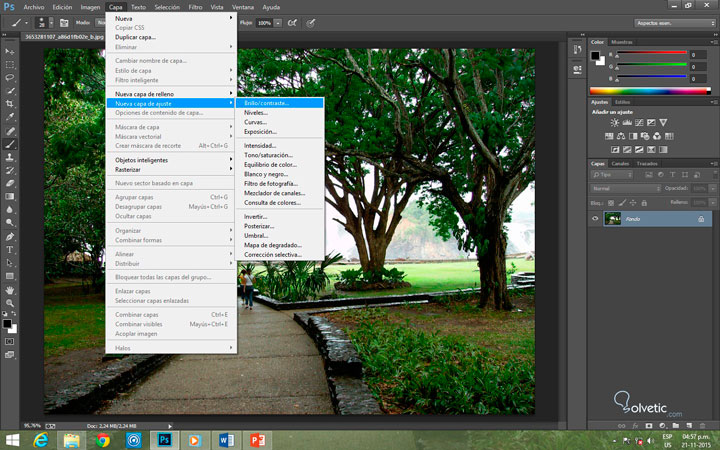This screenshot has height=450, width=720.
Task: Open Nueva capa de relleno submenu
Action: [172, 94]
